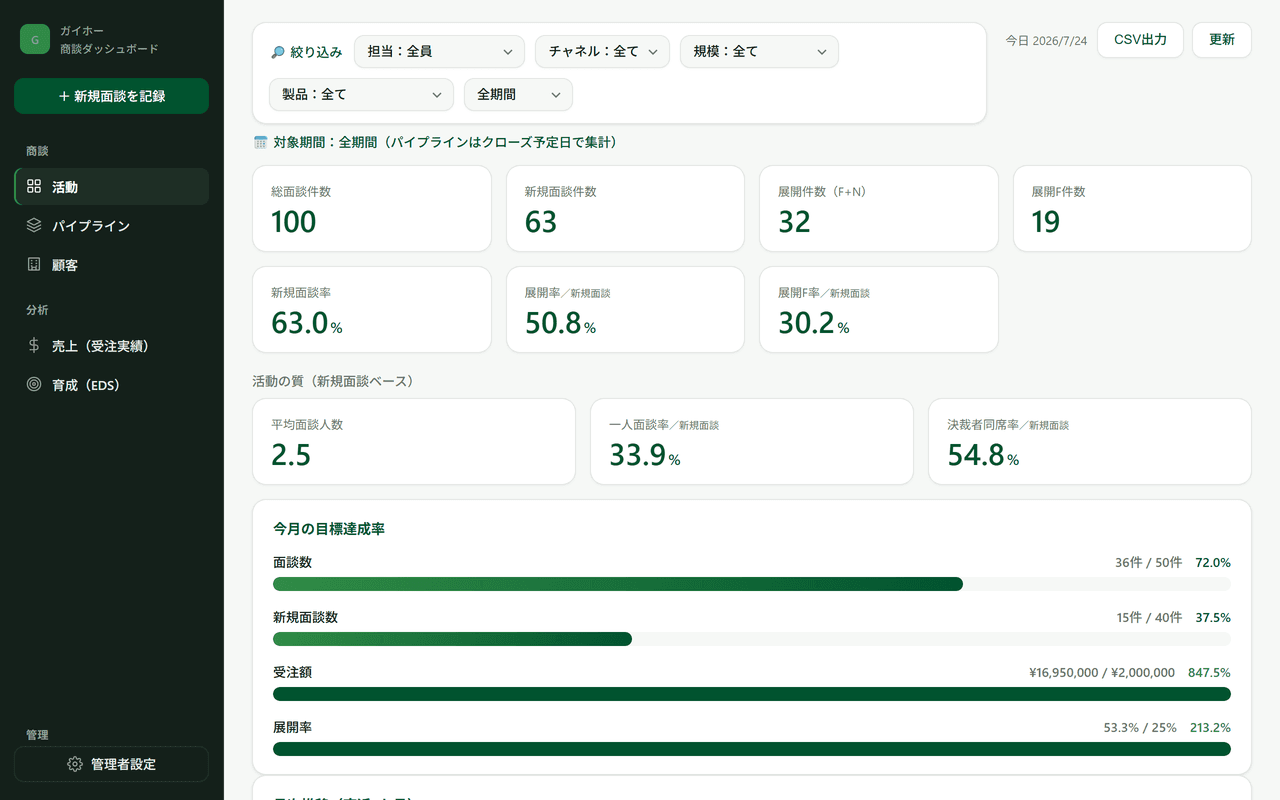Open the 規模：全て dropdown

tap(759, 51)
